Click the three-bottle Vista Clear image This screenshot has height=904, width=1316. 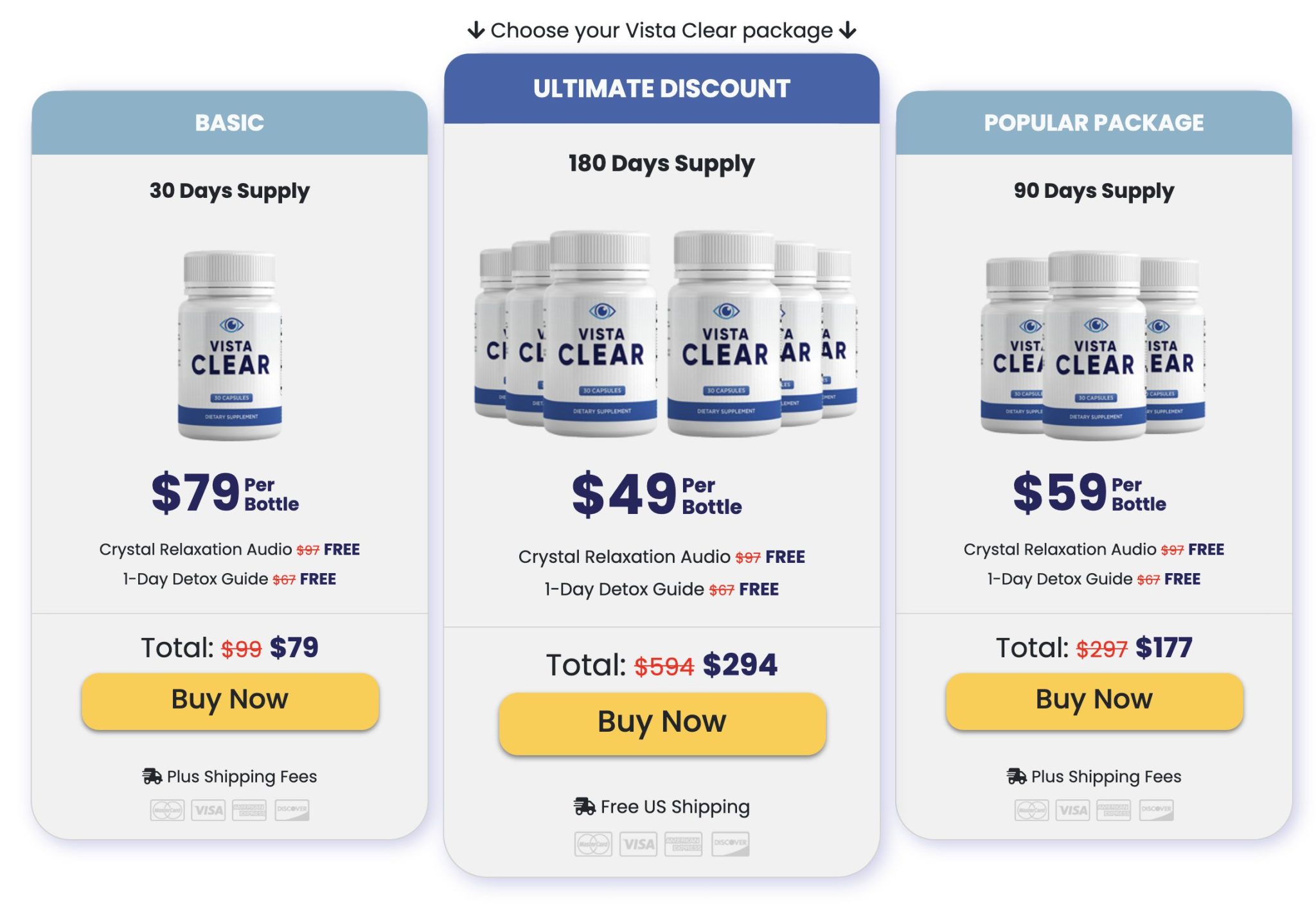tap(1092, 346)
